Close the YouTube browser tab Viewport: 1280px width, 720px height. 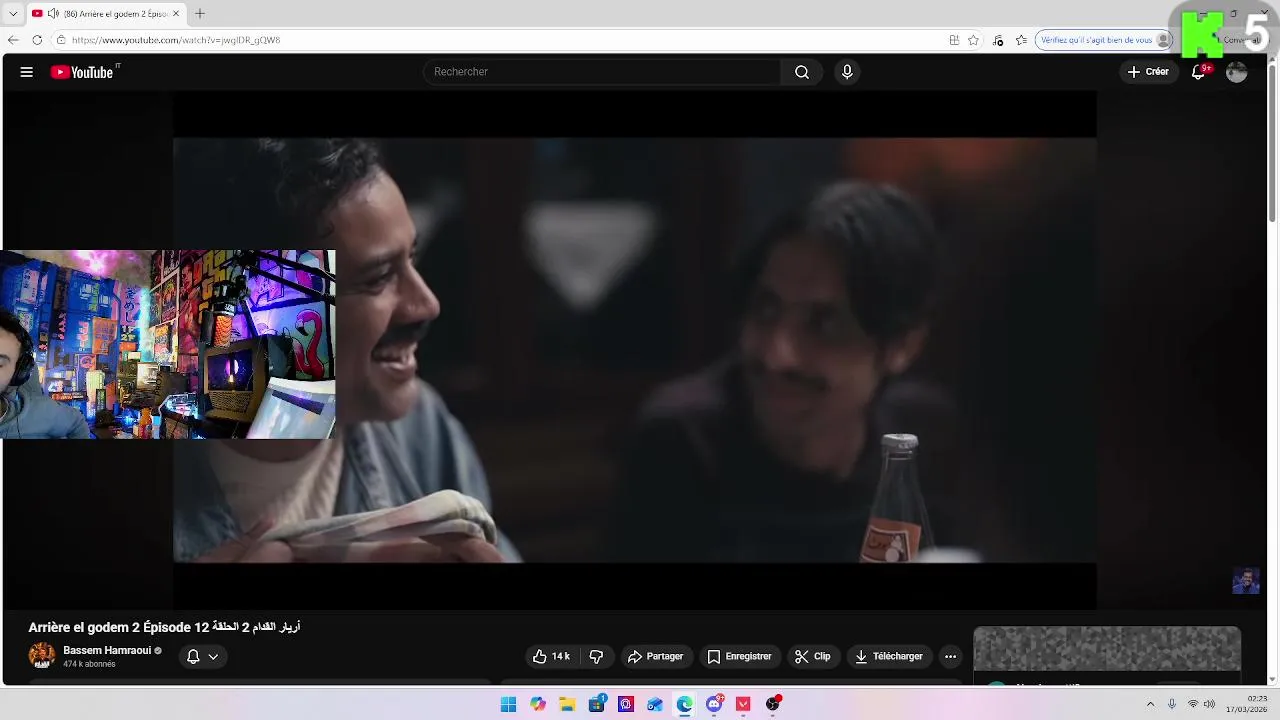point(176,14)
